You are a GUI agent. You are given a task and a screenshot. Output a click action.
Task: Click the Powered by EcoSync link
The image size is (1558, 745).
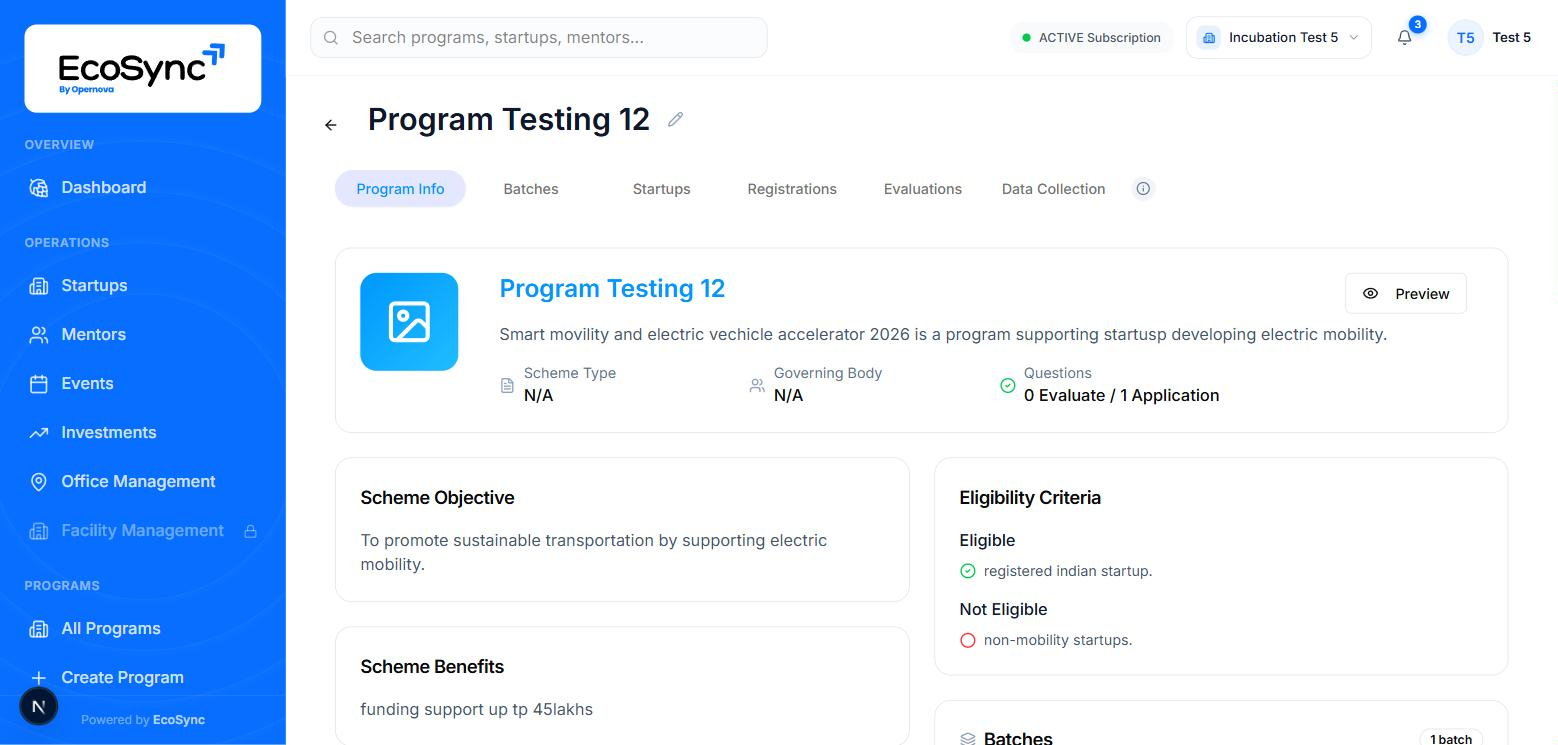pos(143,720)
